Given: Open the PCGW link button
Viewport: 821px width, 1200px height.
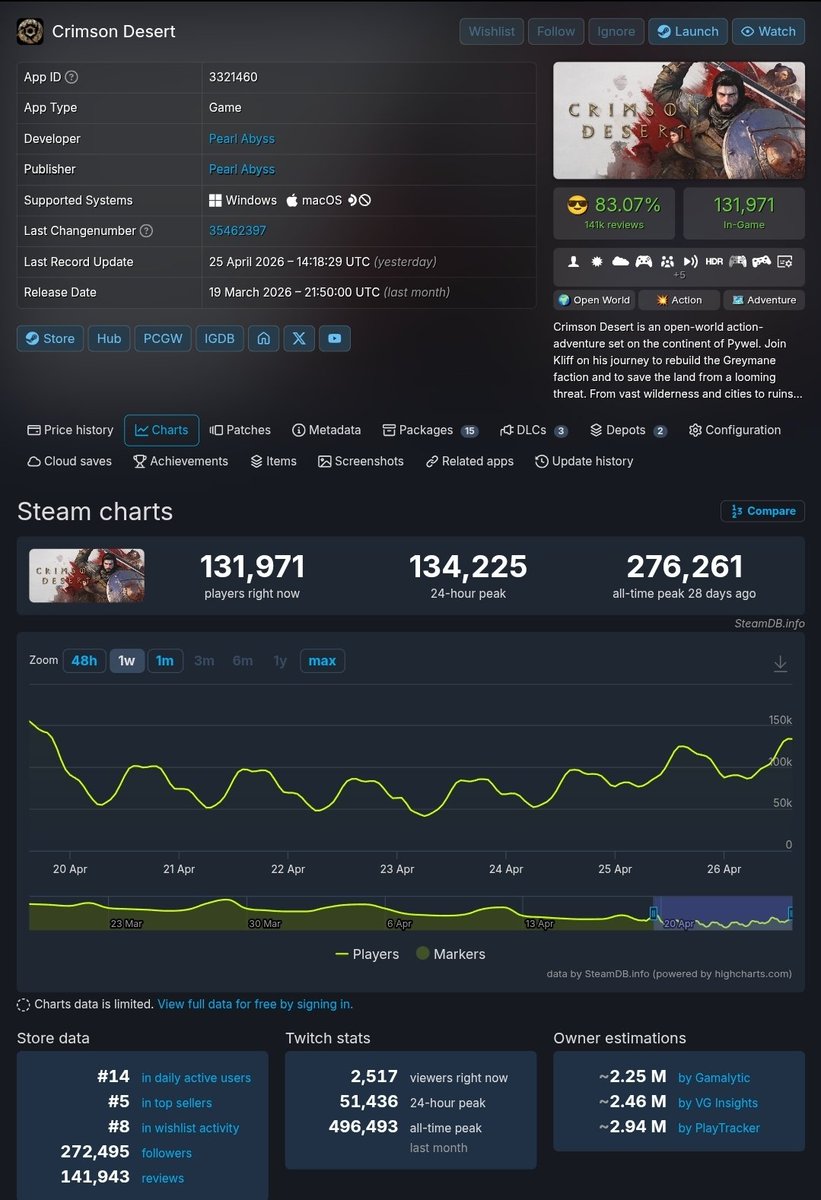Looking at the screenshot, I should [163, 338].
